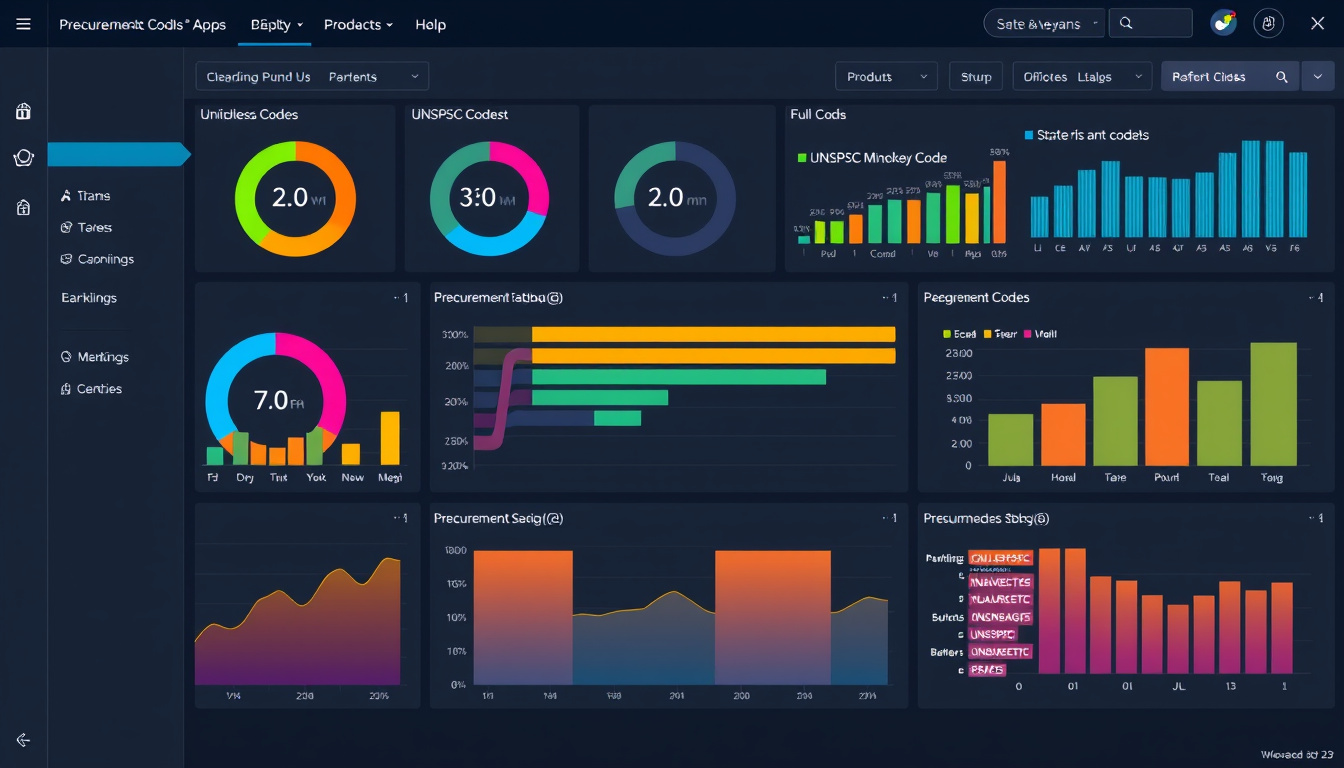Click the Stup button in the filter bar
1344x768 pixels.
click(x=976, y=77)
